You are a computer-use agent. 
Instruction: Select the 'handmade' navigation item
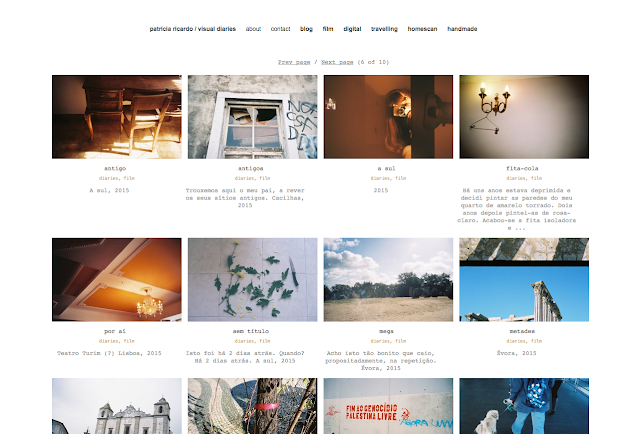pyautogui.click(x=462, y=29)
